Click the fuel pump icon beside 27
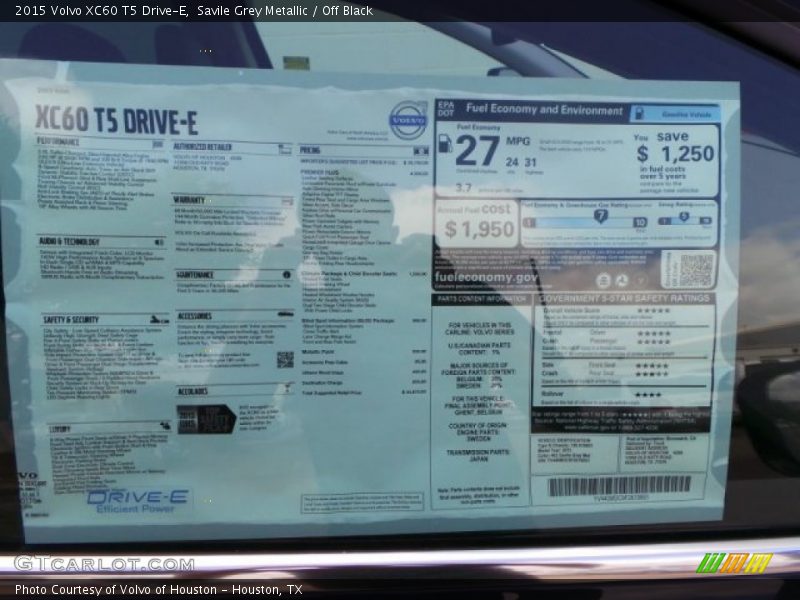Screen dimensions: 800x600 pos(445,144)
